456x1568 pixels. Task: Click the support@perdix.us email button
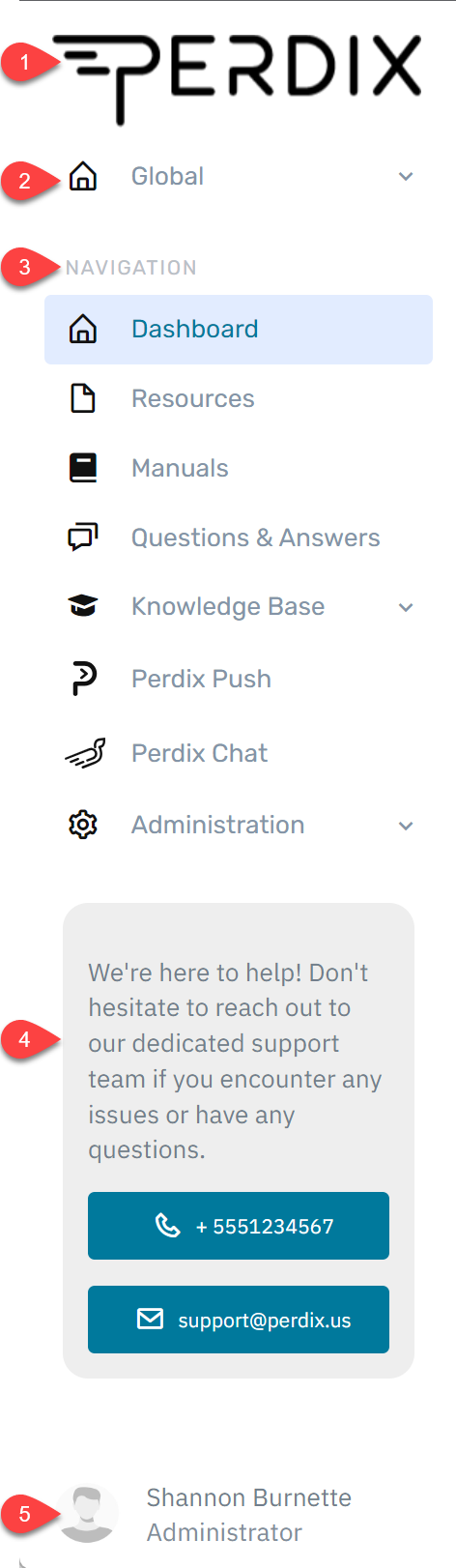click(x=239, y=1320)
